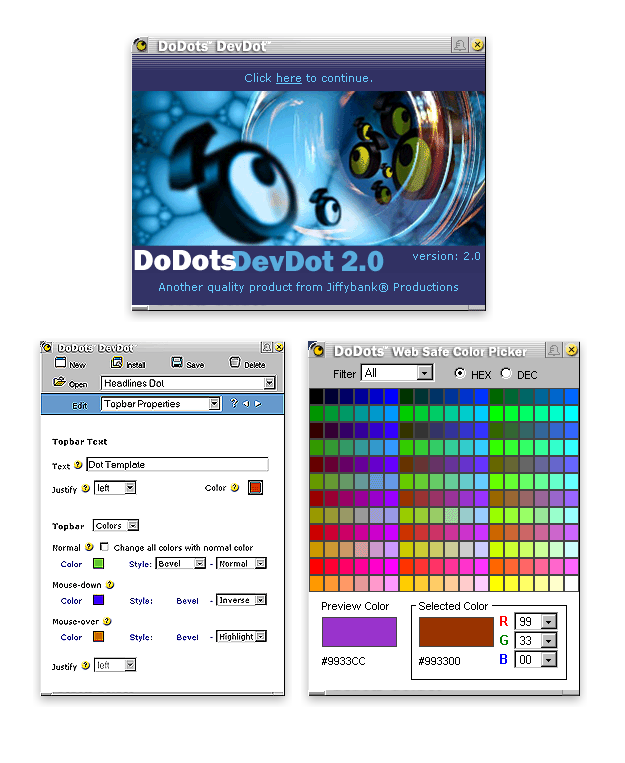
Task: Open the Normal Style Bevel dropdown
Action: pyautogui.click(x=181, y=563)
